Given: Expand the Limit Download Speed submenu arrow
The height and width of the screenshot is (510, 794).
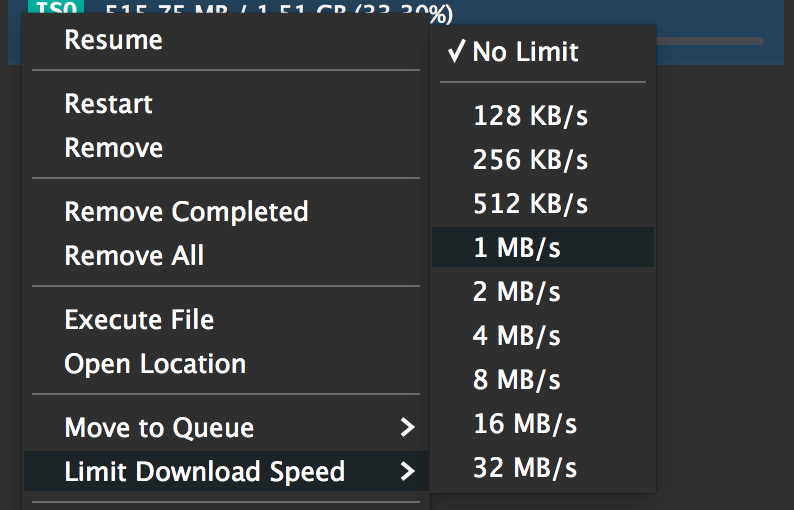Looking at the screenshot, I should point(406,472).
